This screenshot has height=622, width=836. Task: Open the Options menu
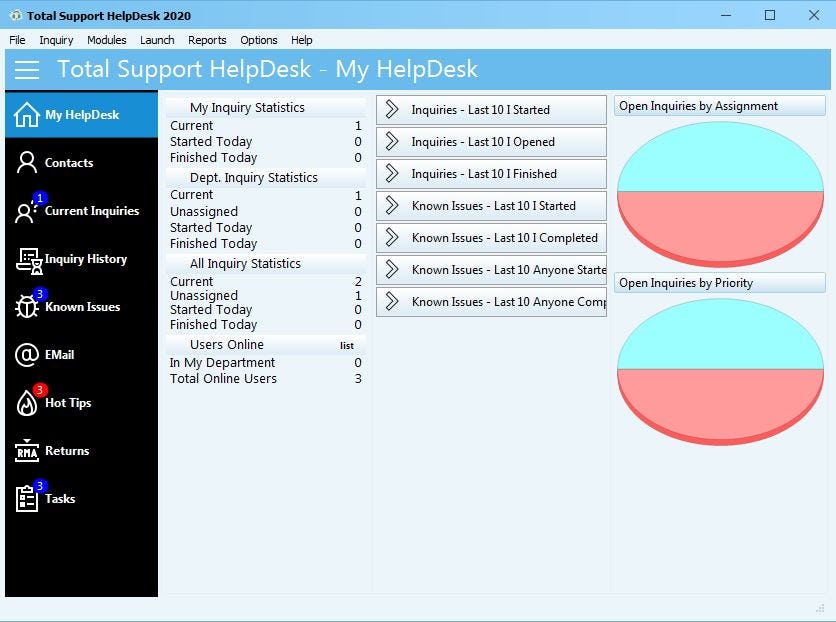coord(258,40)
